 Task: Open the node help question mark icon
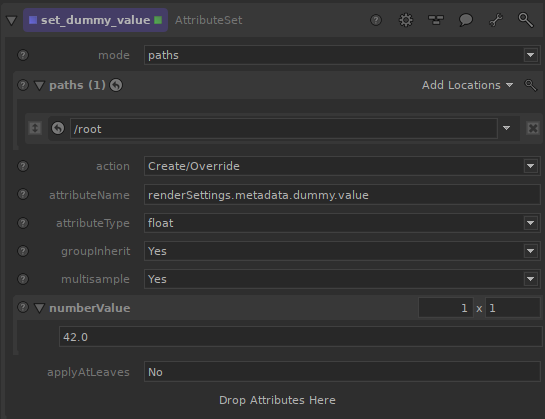tap(376, 20)
